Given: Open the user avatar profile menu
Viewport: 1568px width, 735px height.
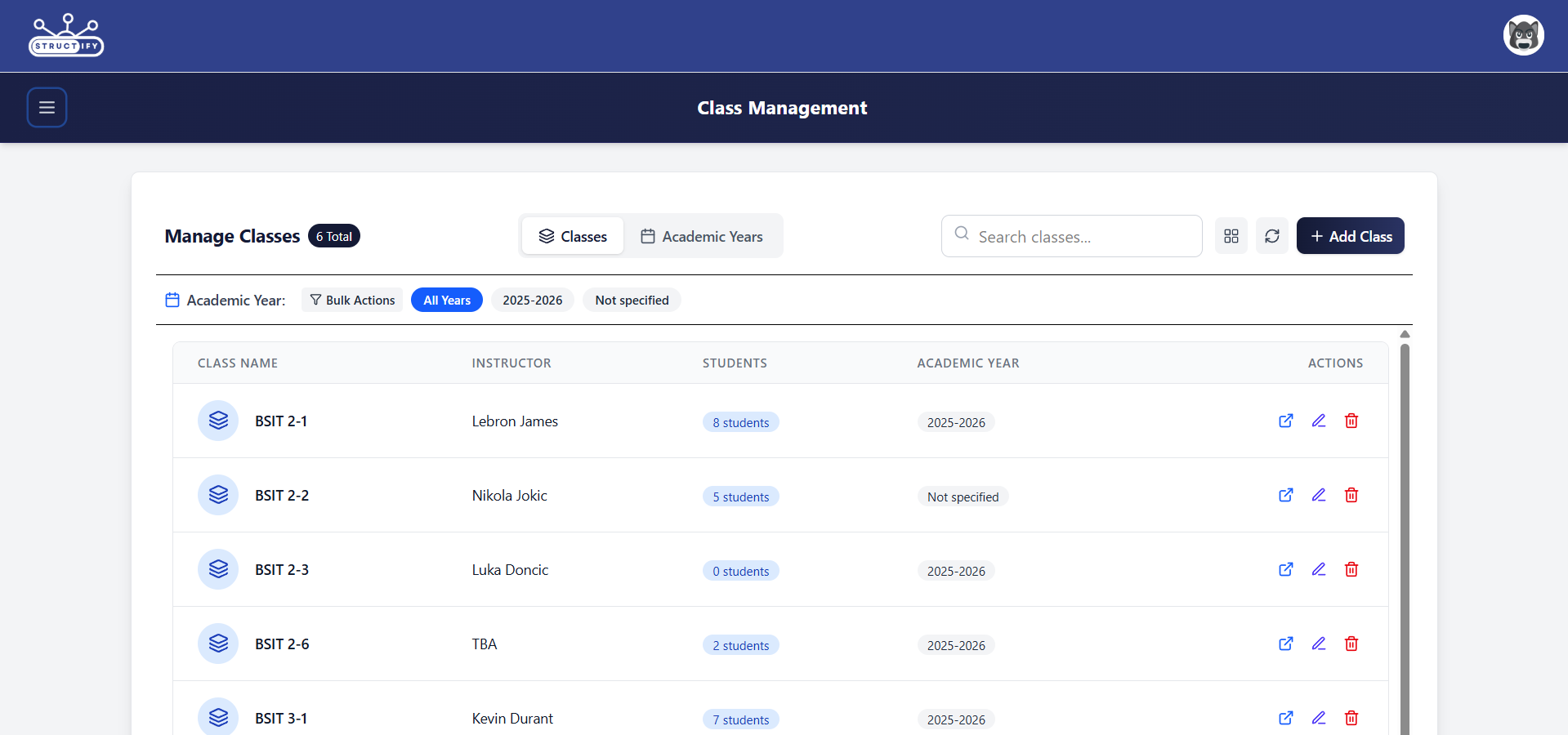Looking at the screenshot, I should click(x=1523, y=35).
